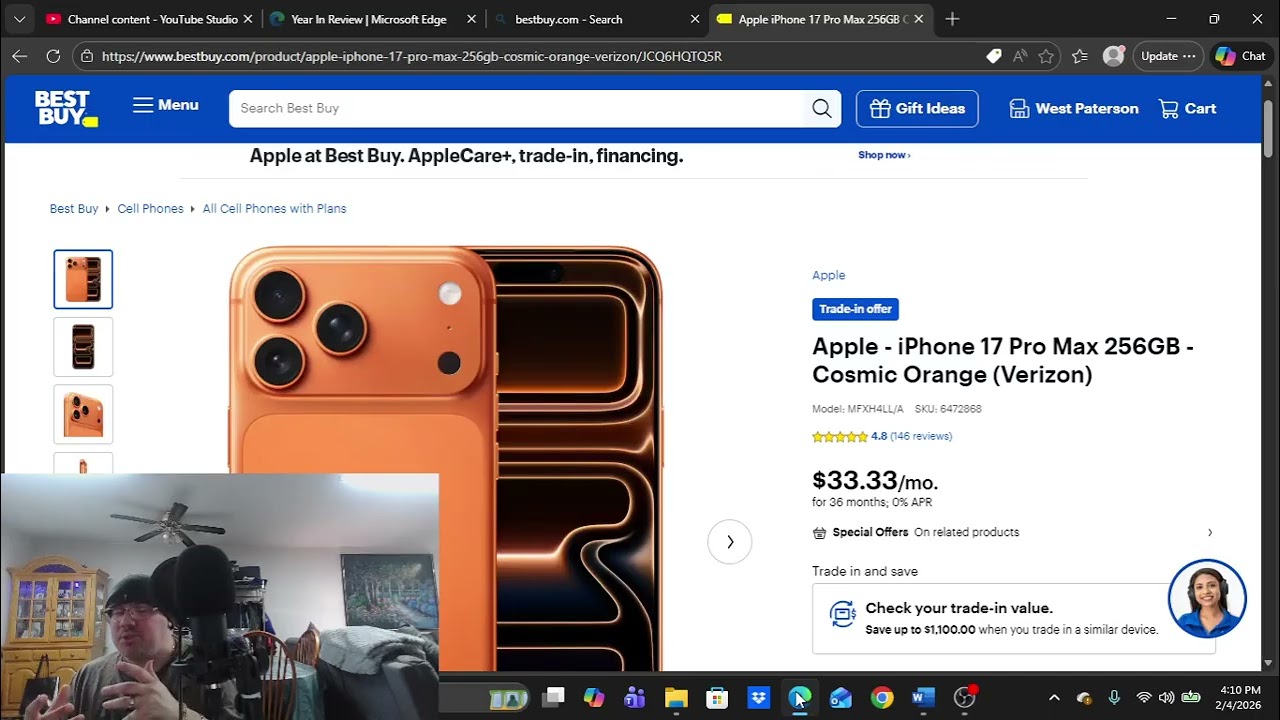This screenshot has width=1280, height=720.
Task: Switch to the bestbuy.com Search tab
Action: click(596, 19)
